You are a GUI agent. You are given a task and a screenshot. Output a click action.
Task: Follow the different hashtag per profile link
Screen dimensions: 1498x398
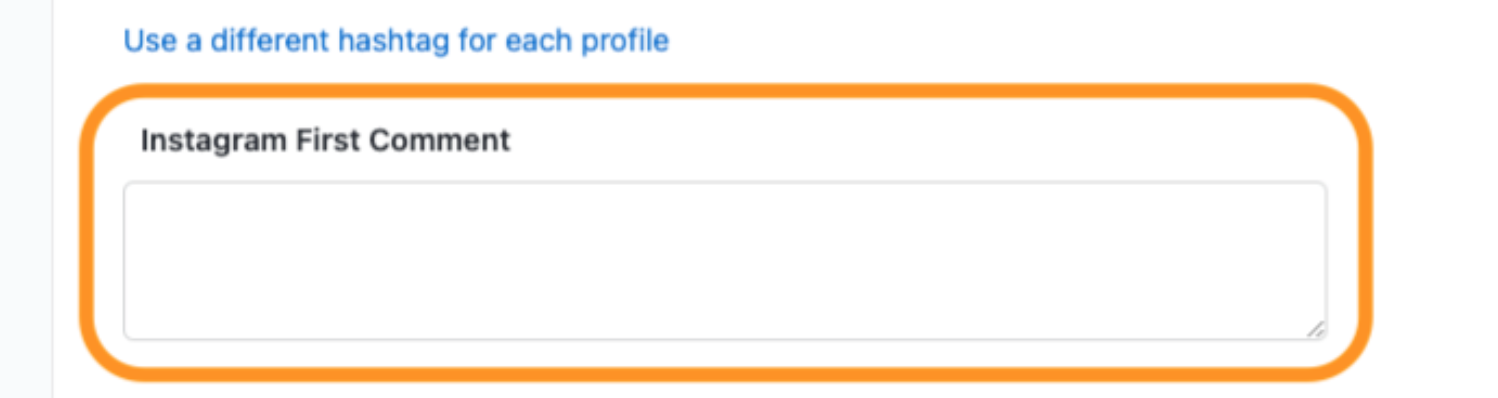(x=396, y=42)
